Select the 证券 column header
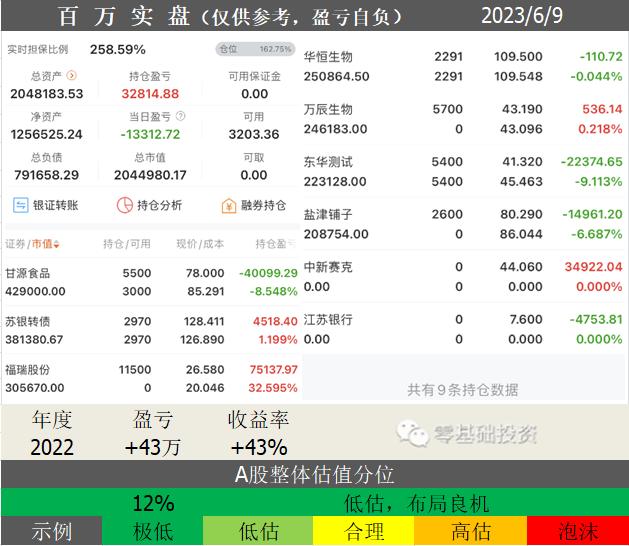This screenshot has height=546, width=629. (15, 244)
